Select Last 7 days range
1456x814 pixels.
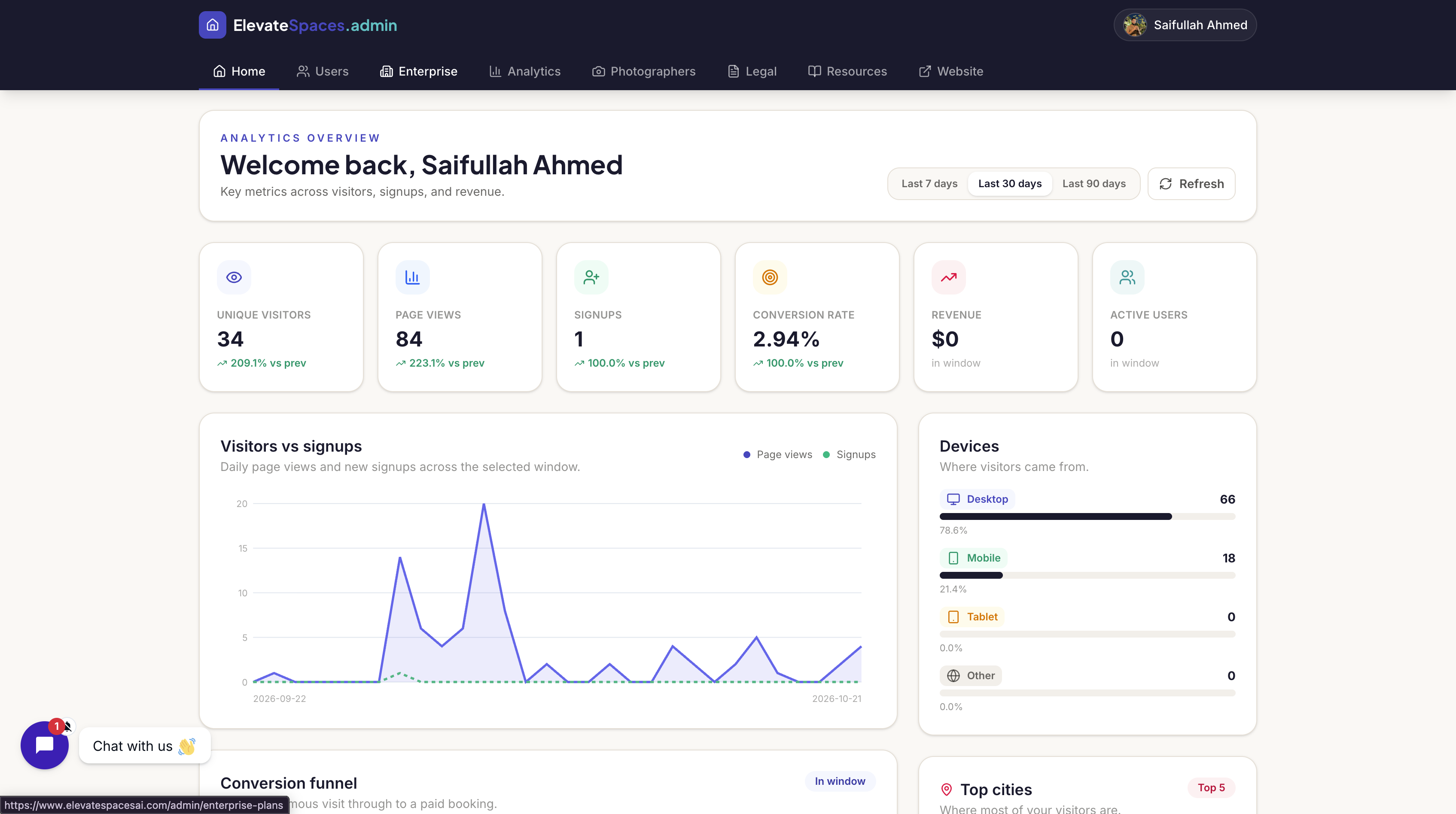tap(929, 184)
